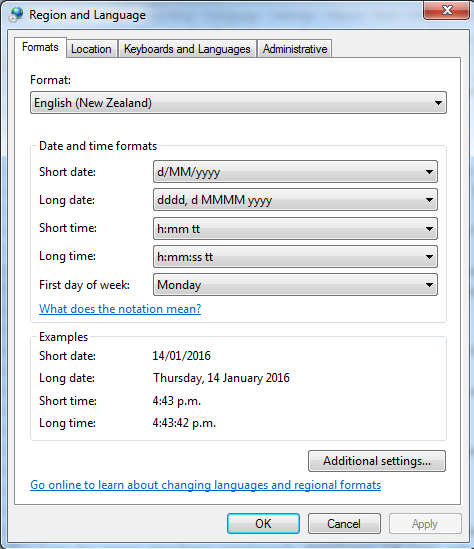The image size is (474, 549).
Task: Confirm with the OK button
Action: click(x=263, y=524)
